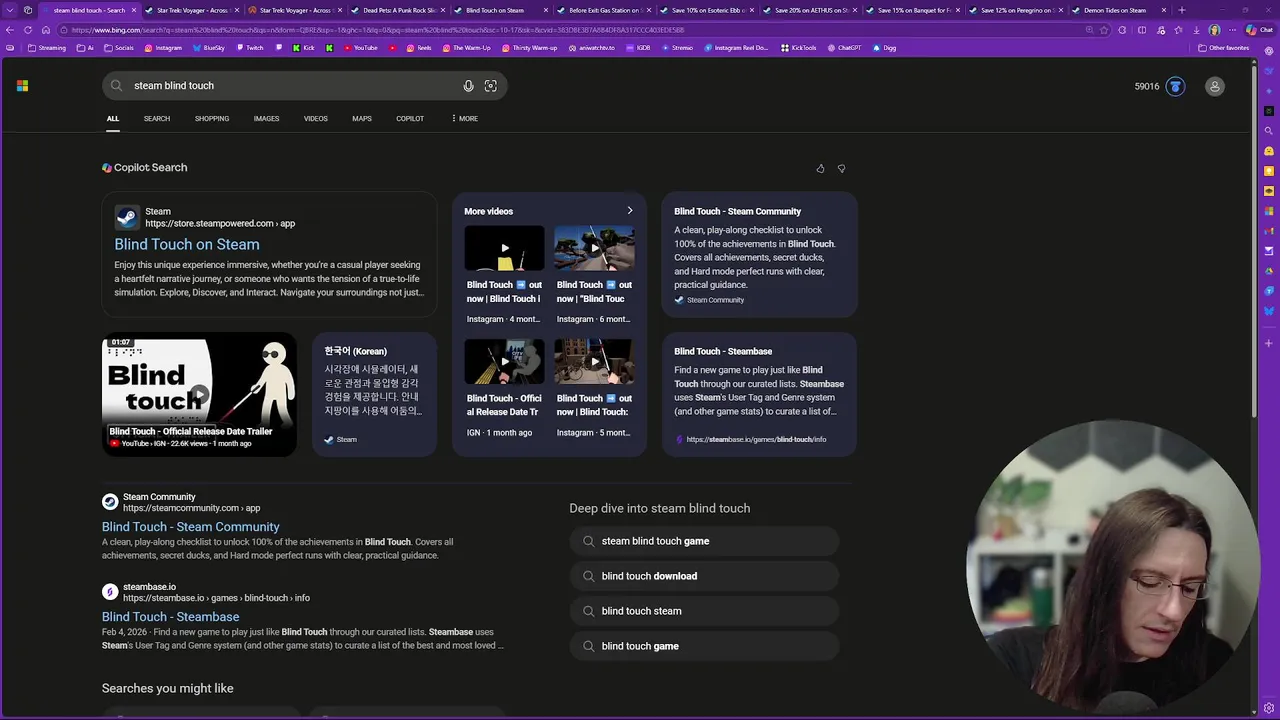1280x720 pixels.
Task: Click the visual search camera icon
Action: (x=490, y=86)
